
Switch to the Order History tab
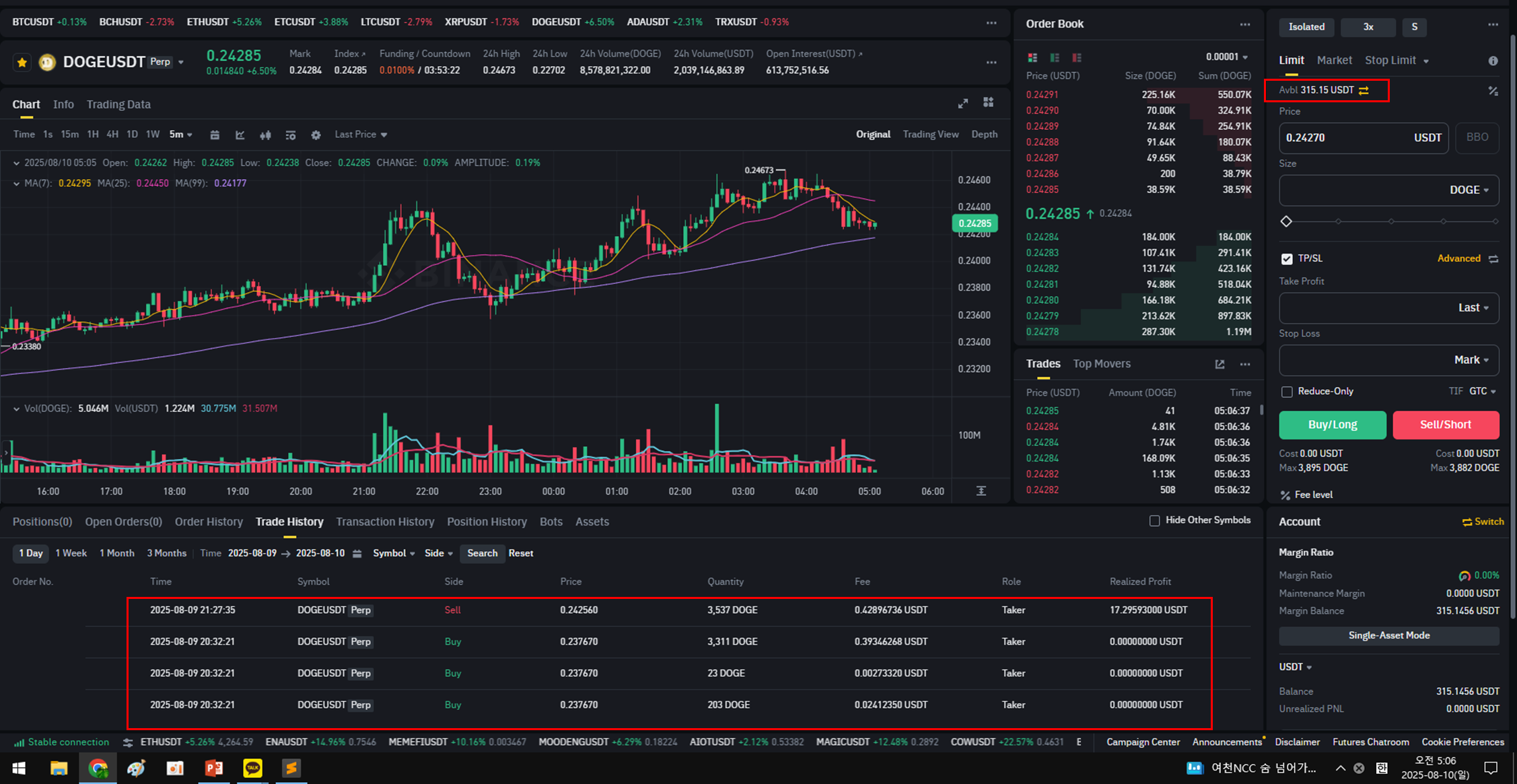point(209,522)
